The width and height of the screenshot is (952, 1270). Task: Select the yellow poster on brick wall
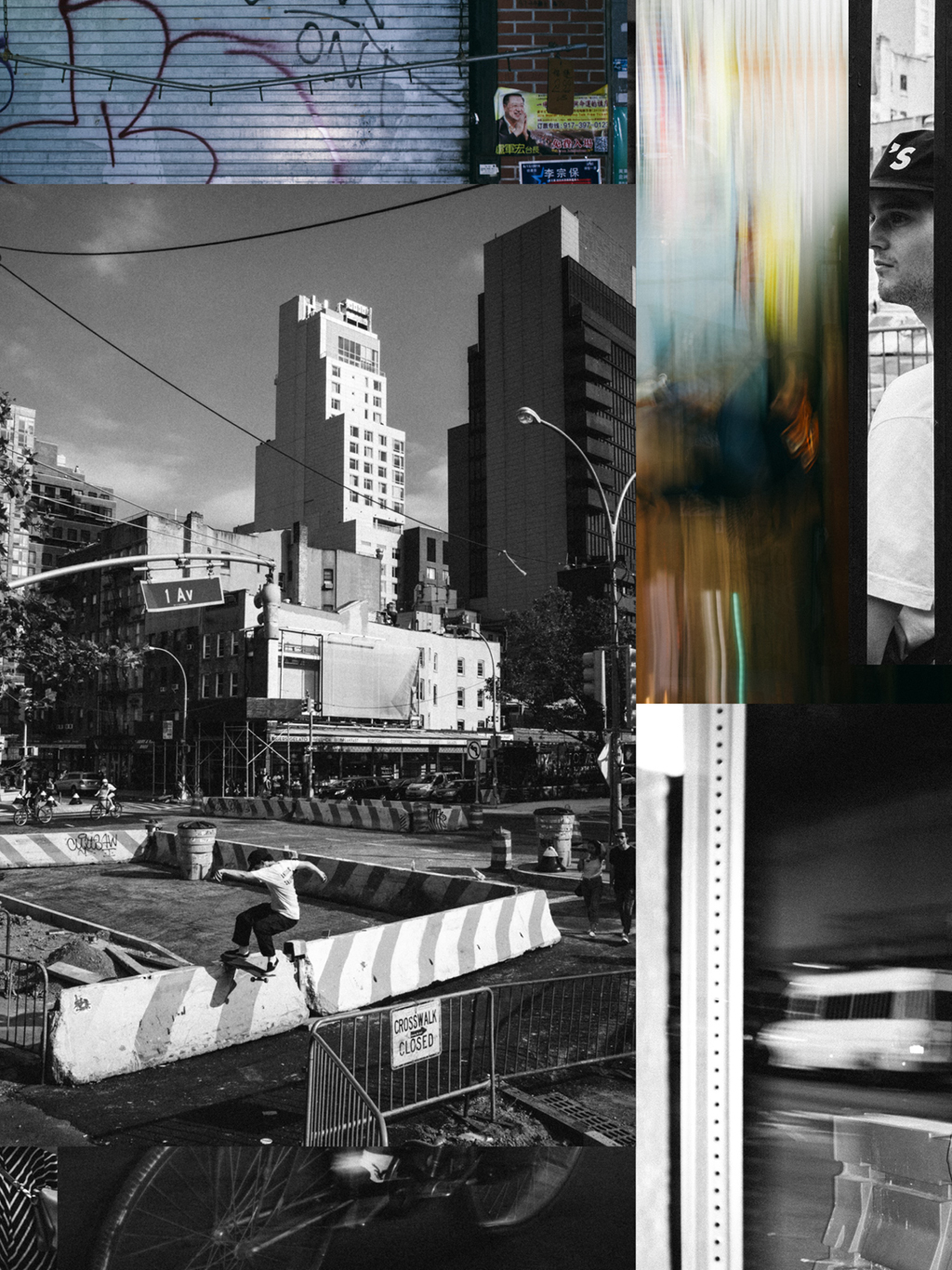click(552, 119)
